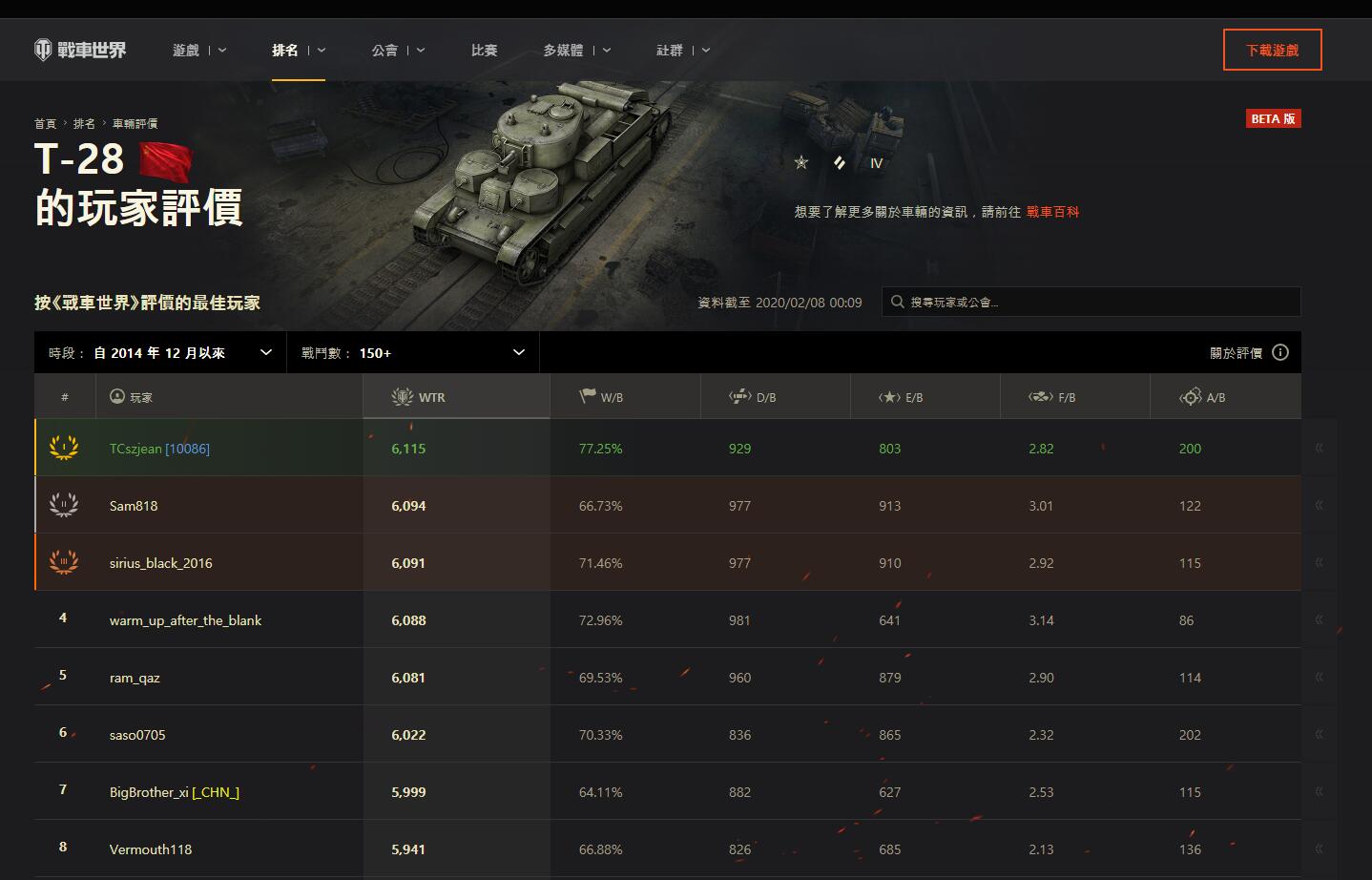Open player Sam818 profile
Viewport: 1372px width, 880px height.
click(134, 506)
